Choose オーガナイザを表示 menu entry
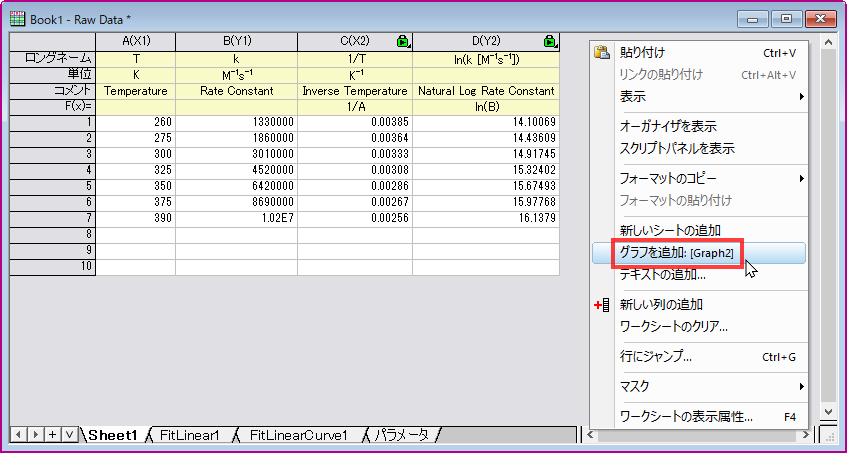The height and width of the screenshot is (453, 847). tap(699, 127)
